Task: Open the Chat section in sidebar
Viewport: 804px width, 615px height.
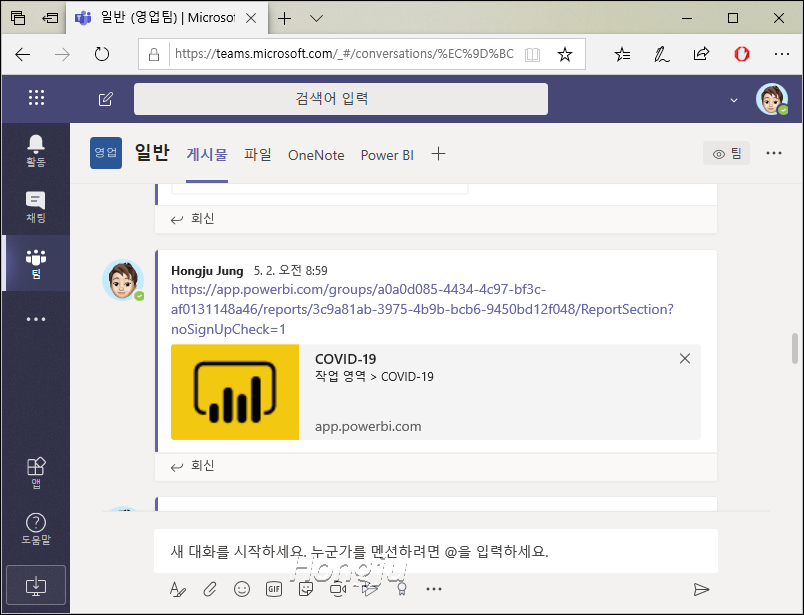Action: (x=36, y=207)
